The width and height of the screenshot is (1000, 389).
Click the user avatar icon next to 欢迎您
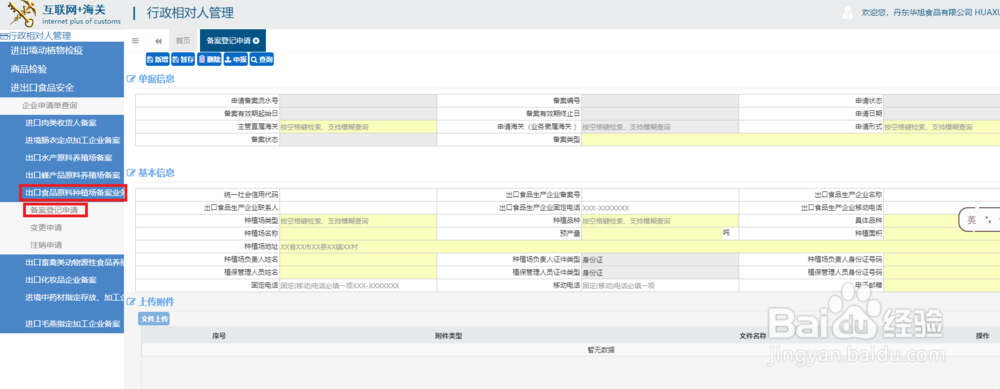[848, 13]
